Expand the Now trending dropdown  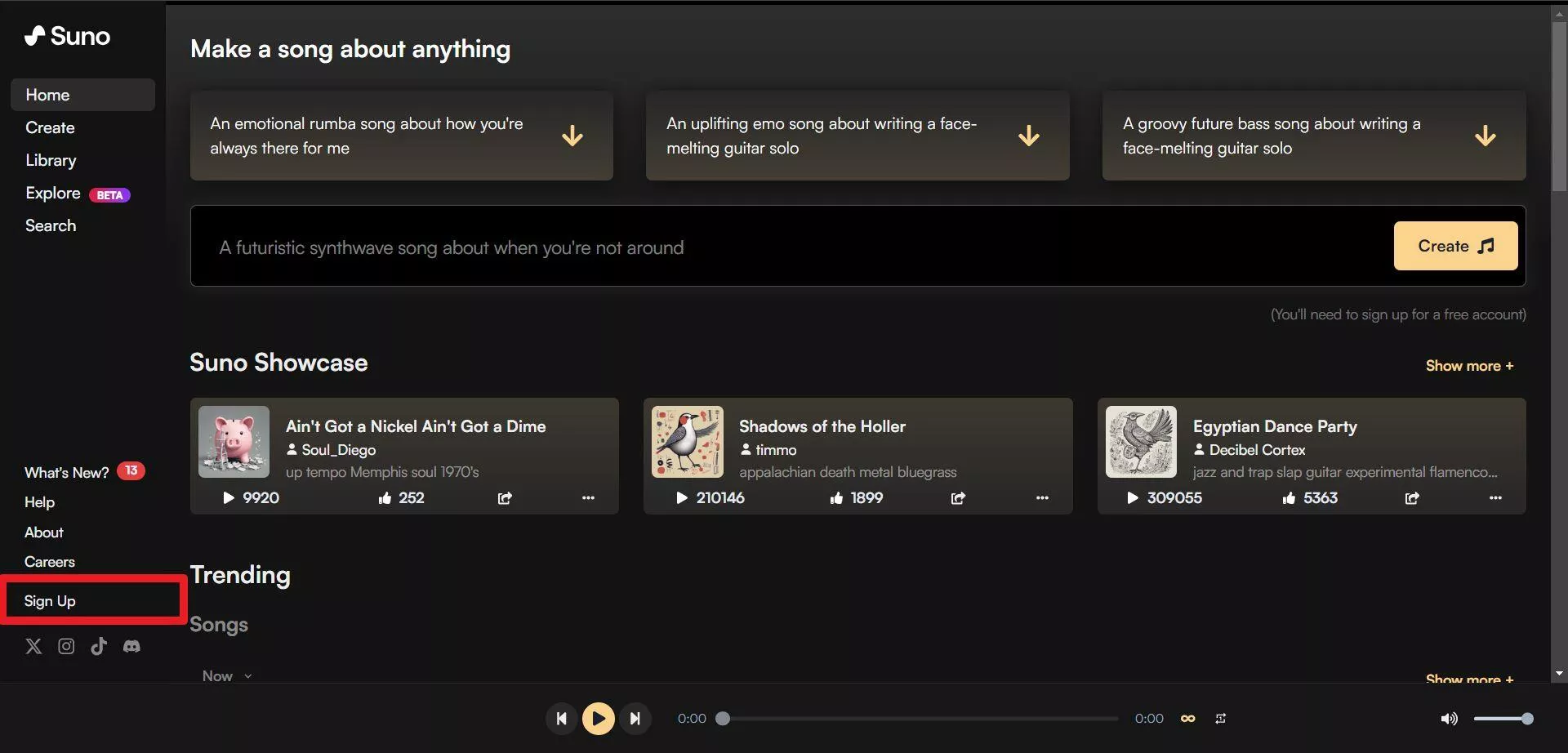click(227, 676)
